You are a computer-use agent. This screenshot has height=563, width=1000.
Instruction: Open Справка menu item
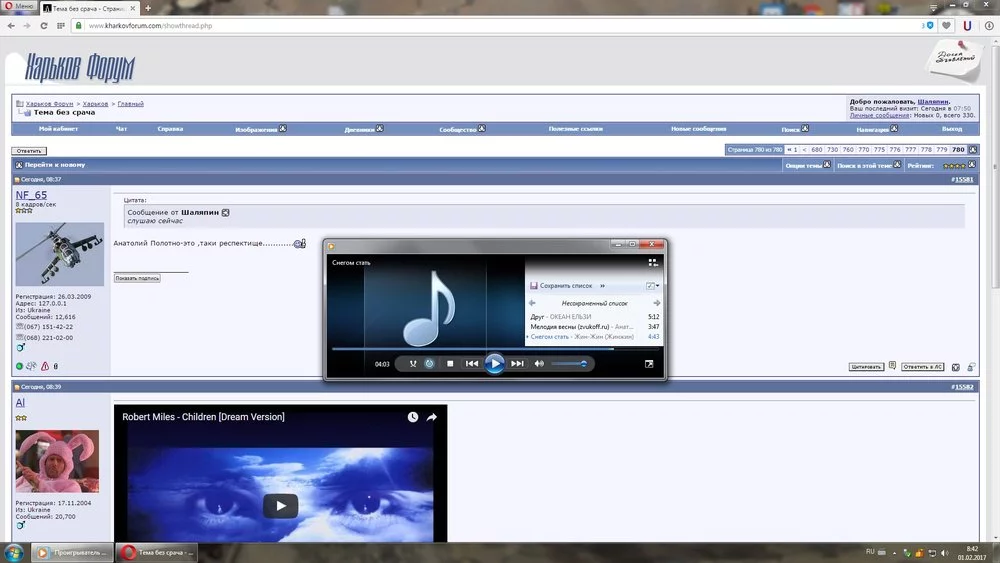(x=170, y=129)
